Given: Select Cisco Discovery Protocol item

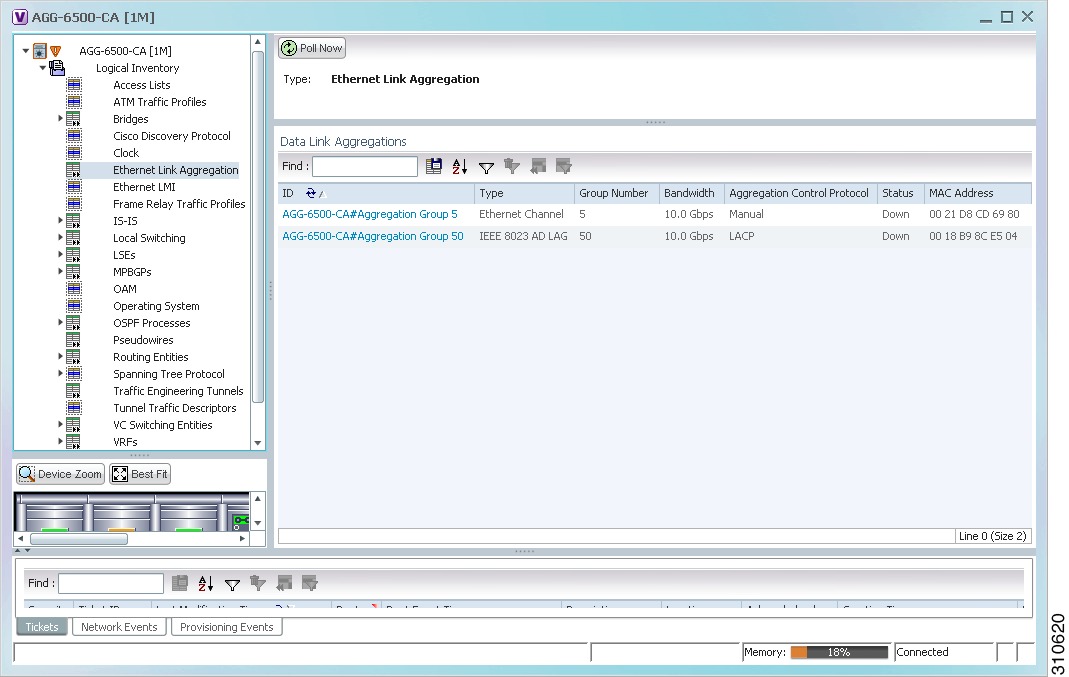Looking at the screenshot, I should pos(172,136).
